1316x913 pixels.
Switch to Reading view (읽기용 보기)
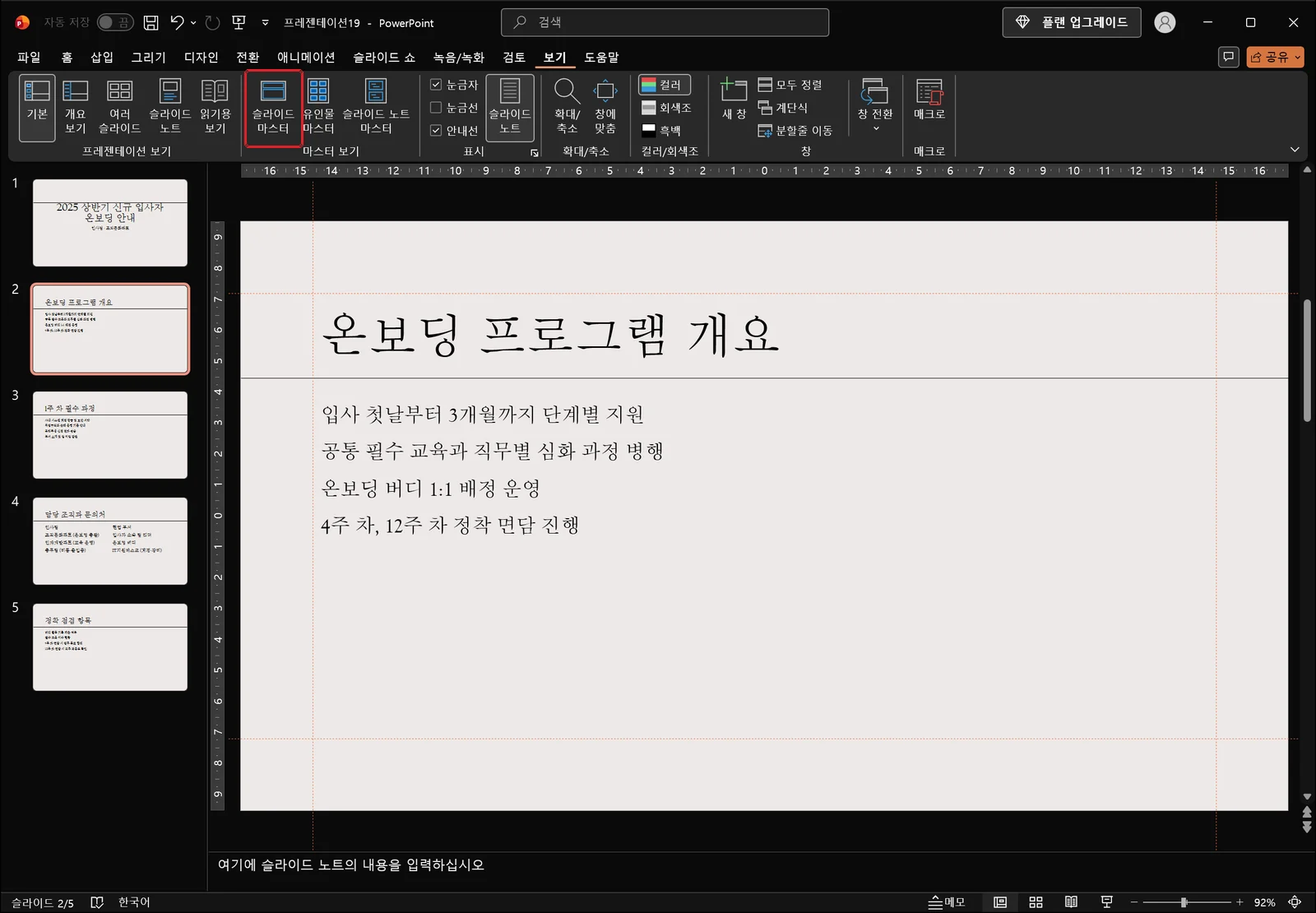[215, 108]
